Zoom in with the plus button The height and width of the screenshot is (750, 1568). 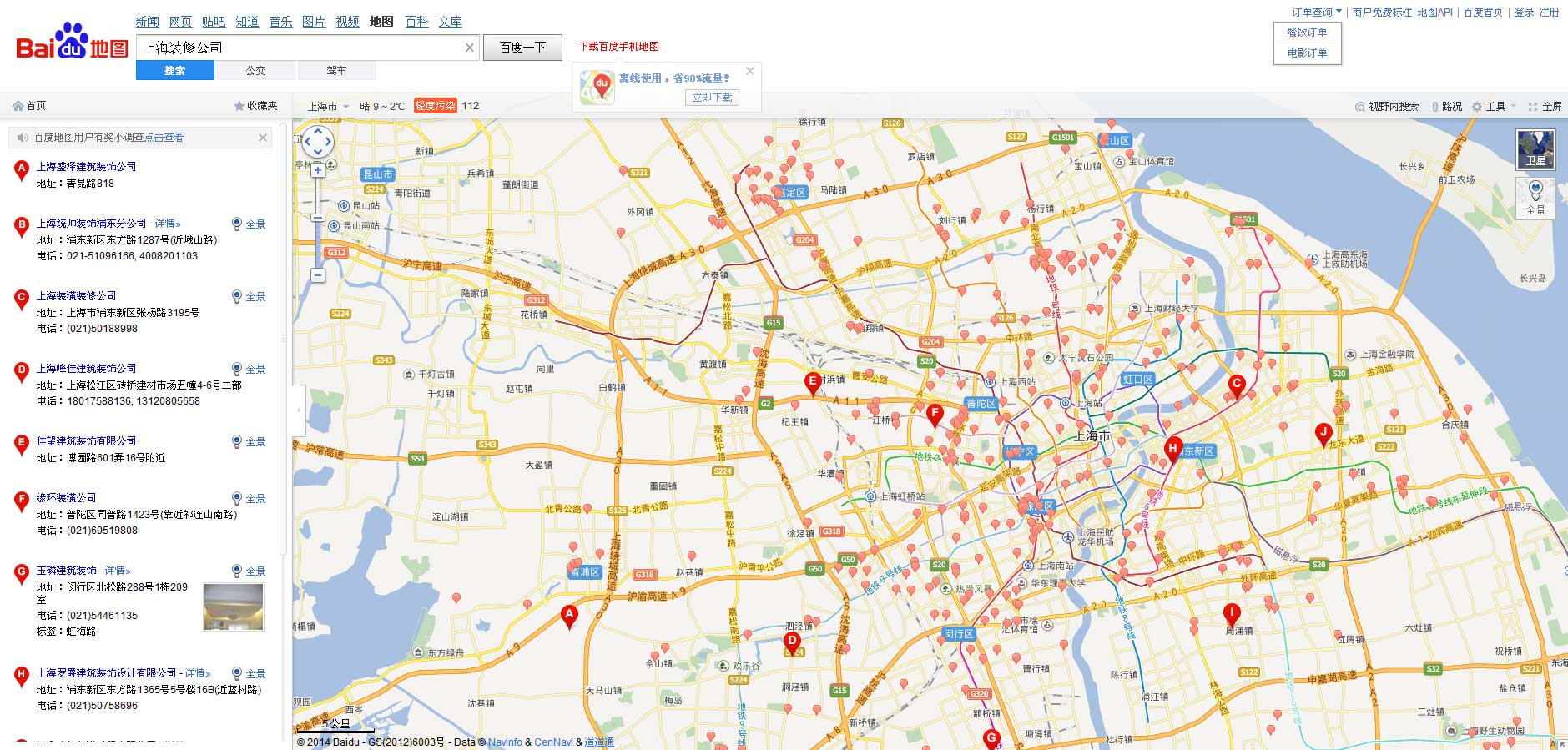pyautogui.click(x=318, y=170)
